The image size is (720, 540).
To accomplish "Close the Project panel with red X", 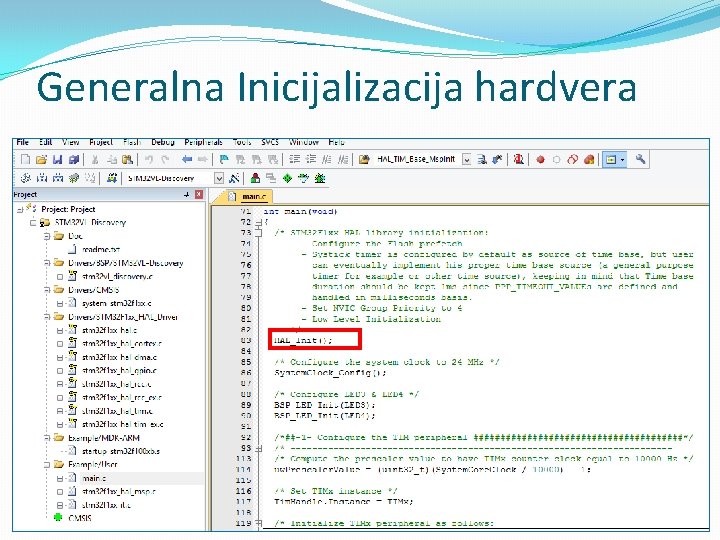I will tap(199, 195).
